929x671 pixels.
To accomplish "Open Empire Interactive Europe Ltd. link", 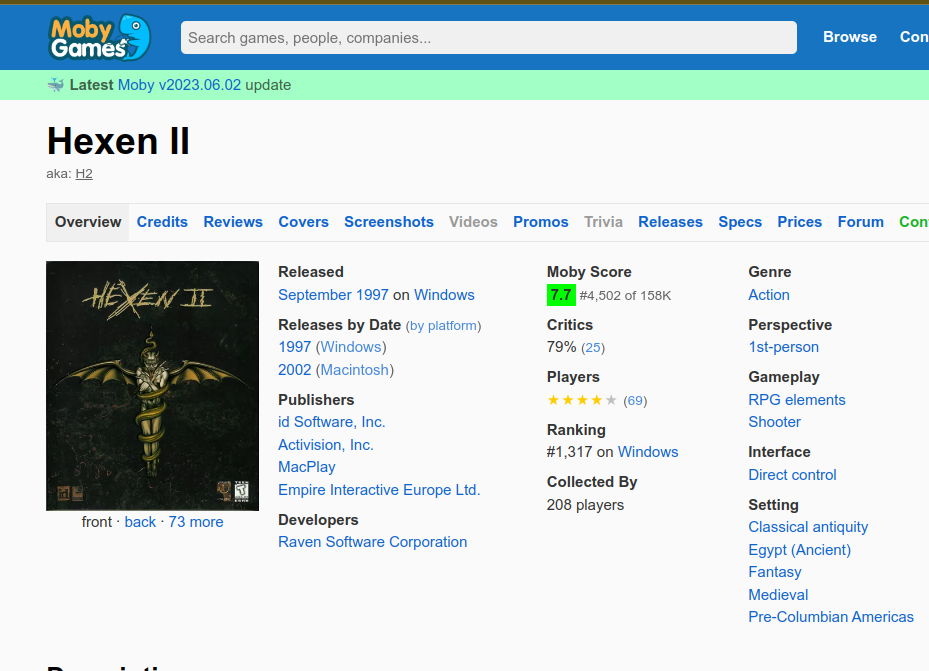I will (x=379, y=490).
